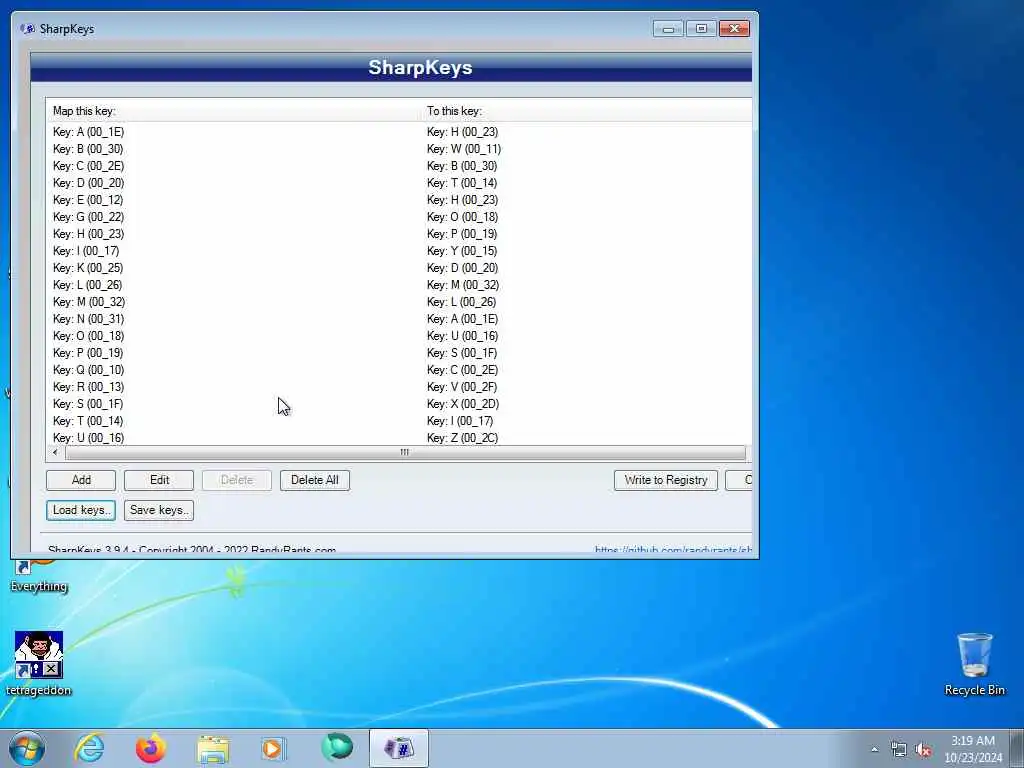Click target 'Key: X (00_2D)'
Image resolution: width=1024 pixels, height=768 pixels.
click(462, 404)
